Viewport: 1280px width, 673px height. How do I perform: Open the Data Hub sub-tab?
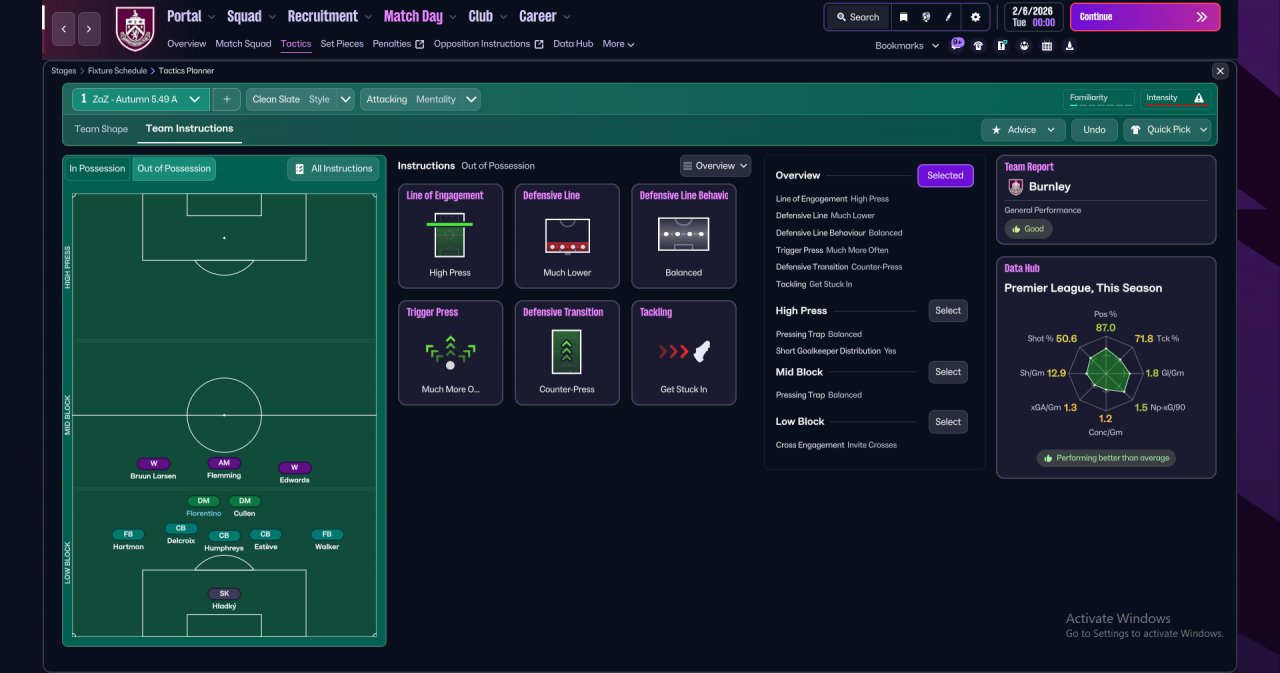click(573, 44)
